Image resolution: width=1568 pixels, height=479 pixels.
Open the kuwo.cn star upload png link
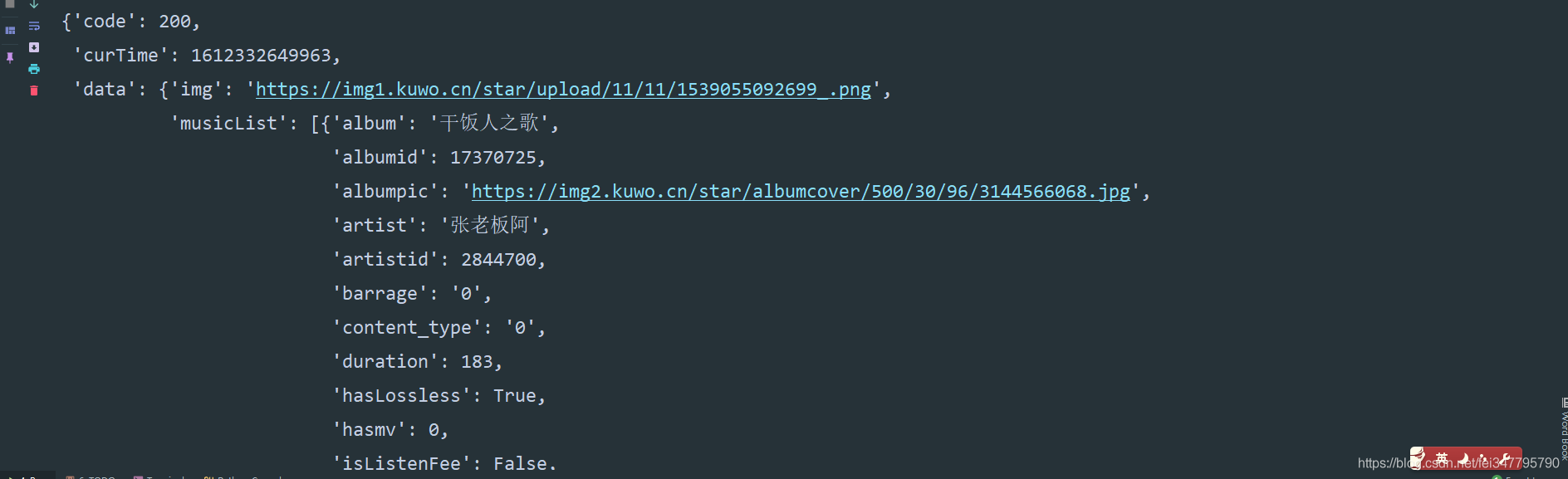565,89
